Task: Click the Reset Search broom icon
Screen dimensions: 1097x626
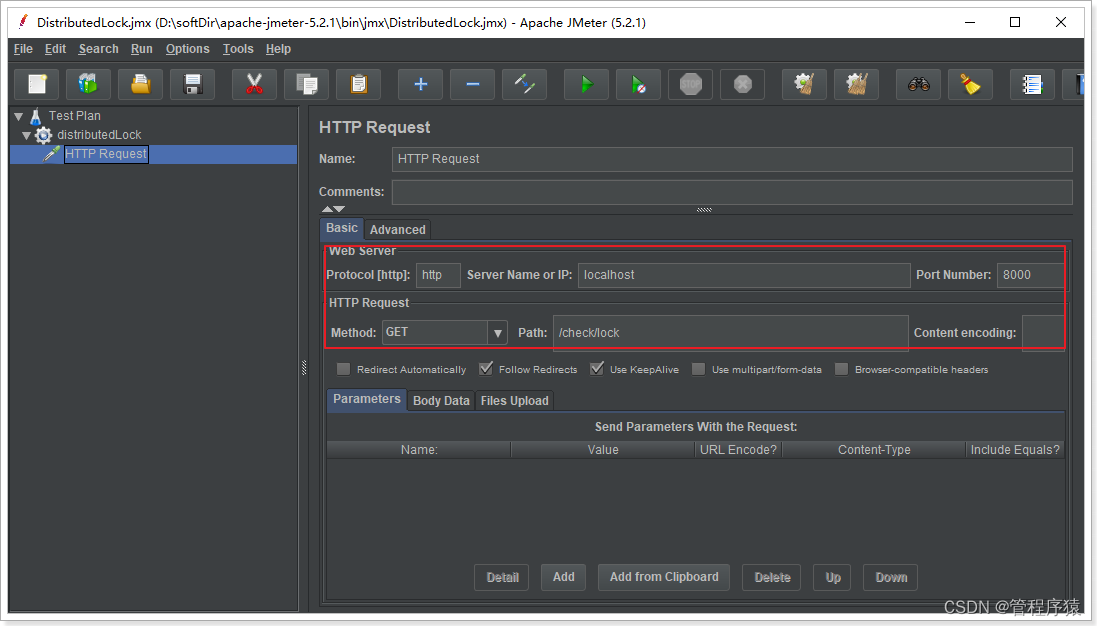Action: [970, 85]
